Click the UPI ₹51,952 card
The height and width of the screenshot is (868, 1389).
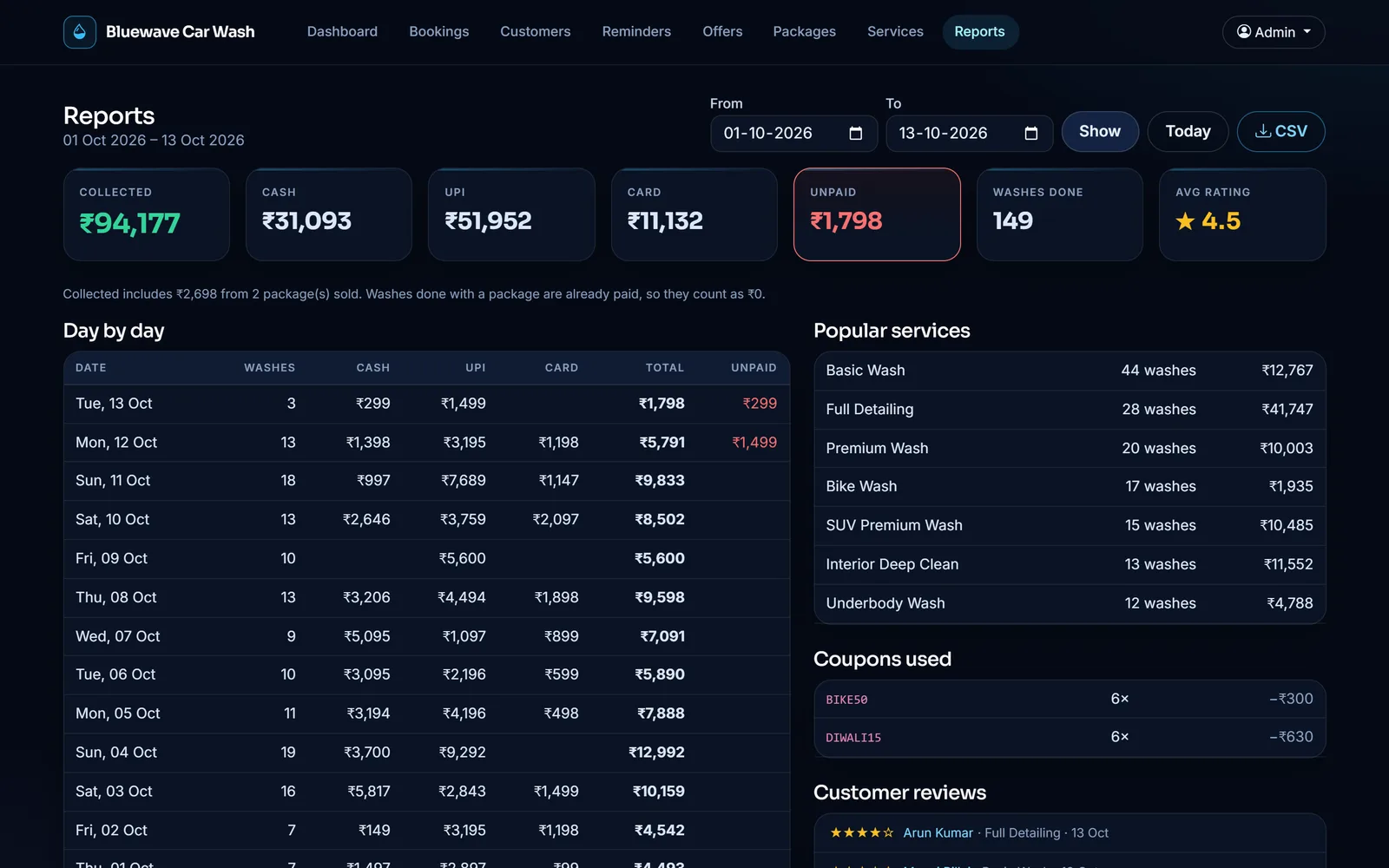(511, 214)
